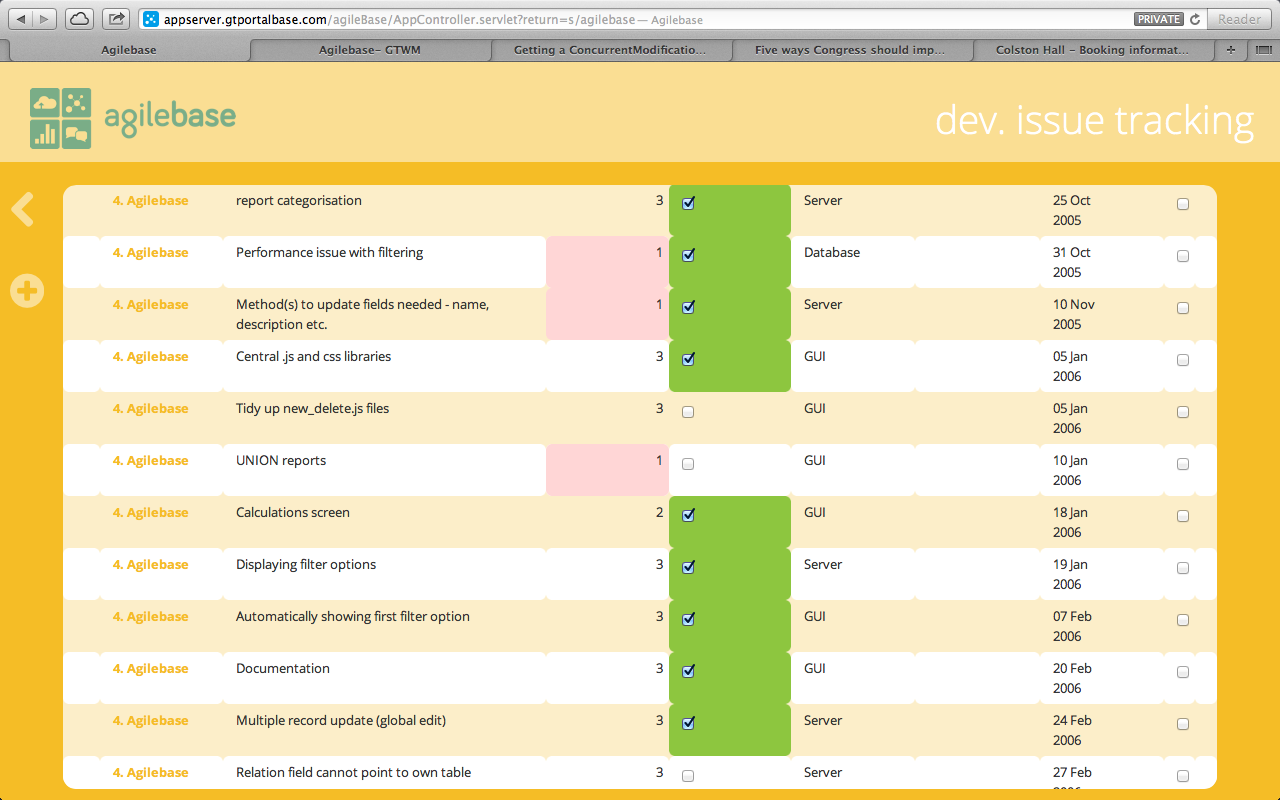Show all tabs overview button

[1263, 50]
